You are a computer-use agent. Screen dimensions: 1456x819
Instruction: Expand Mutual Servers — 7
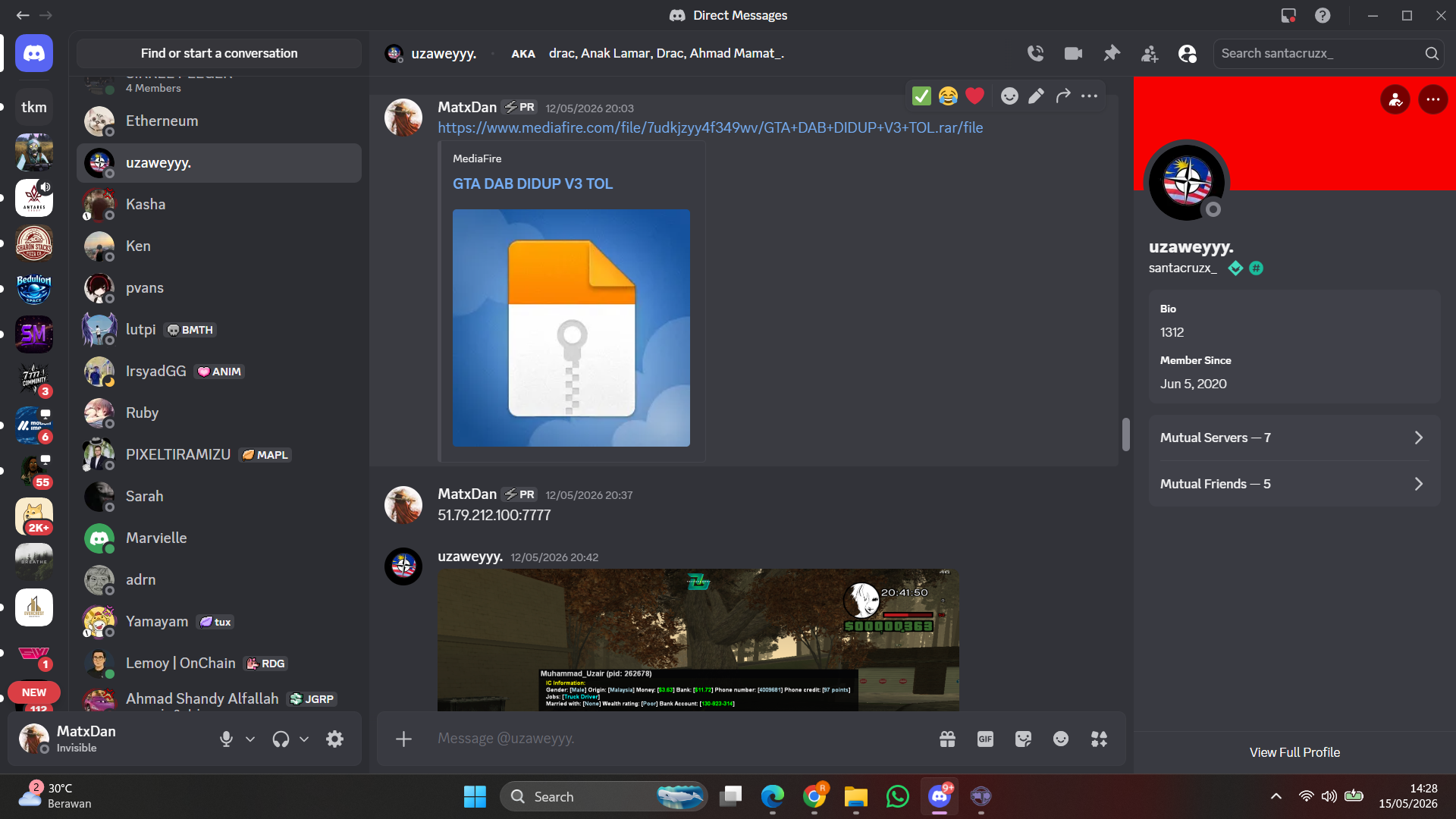click(1294, 438)
